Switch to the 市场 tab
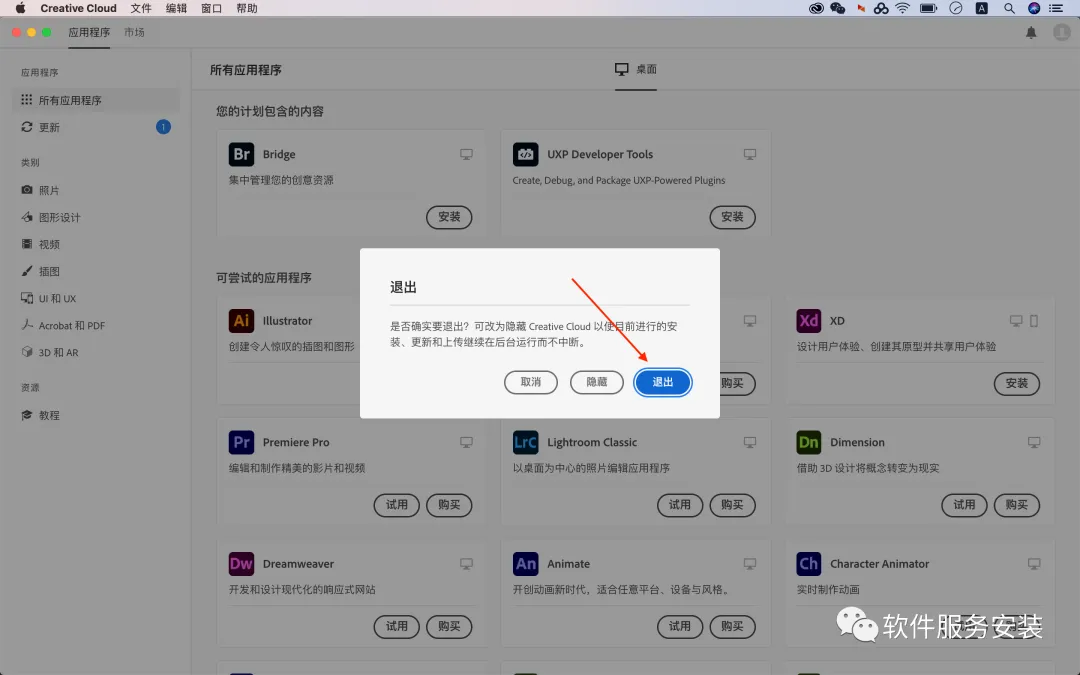Image resolution: width=1080 pixels, height=675 pixels. pos(134,32)
